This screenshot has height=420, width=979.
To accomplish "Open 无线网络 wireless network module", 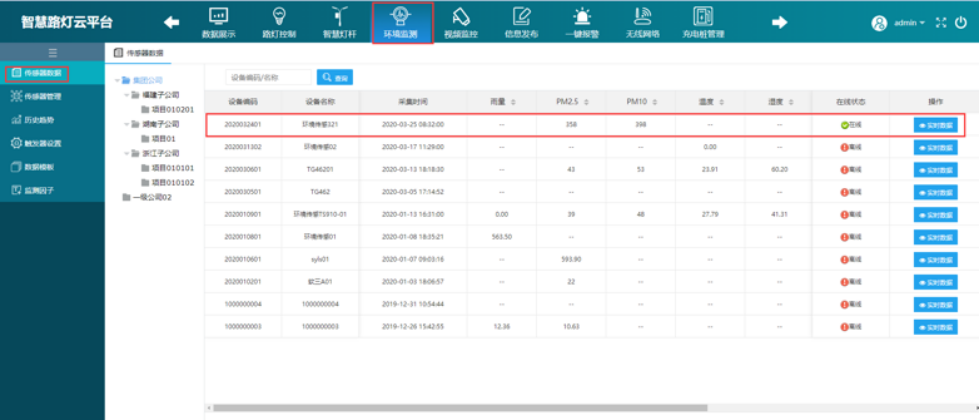I will [x=645, y=22].
